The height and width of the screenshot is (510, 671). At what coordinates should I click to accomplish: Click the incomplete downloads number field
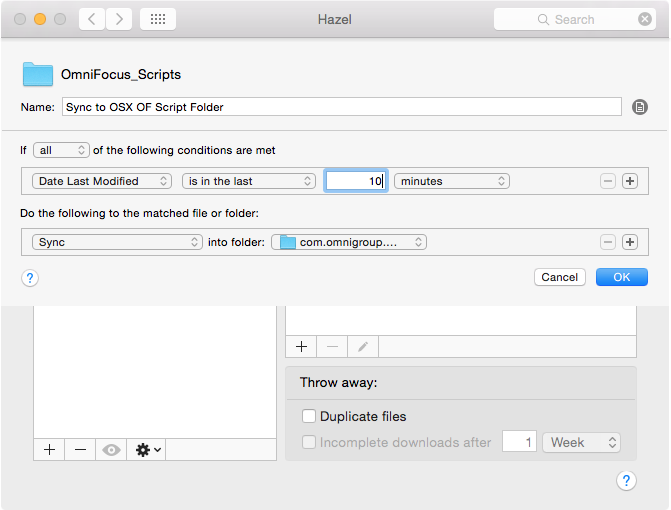point(520,442)
